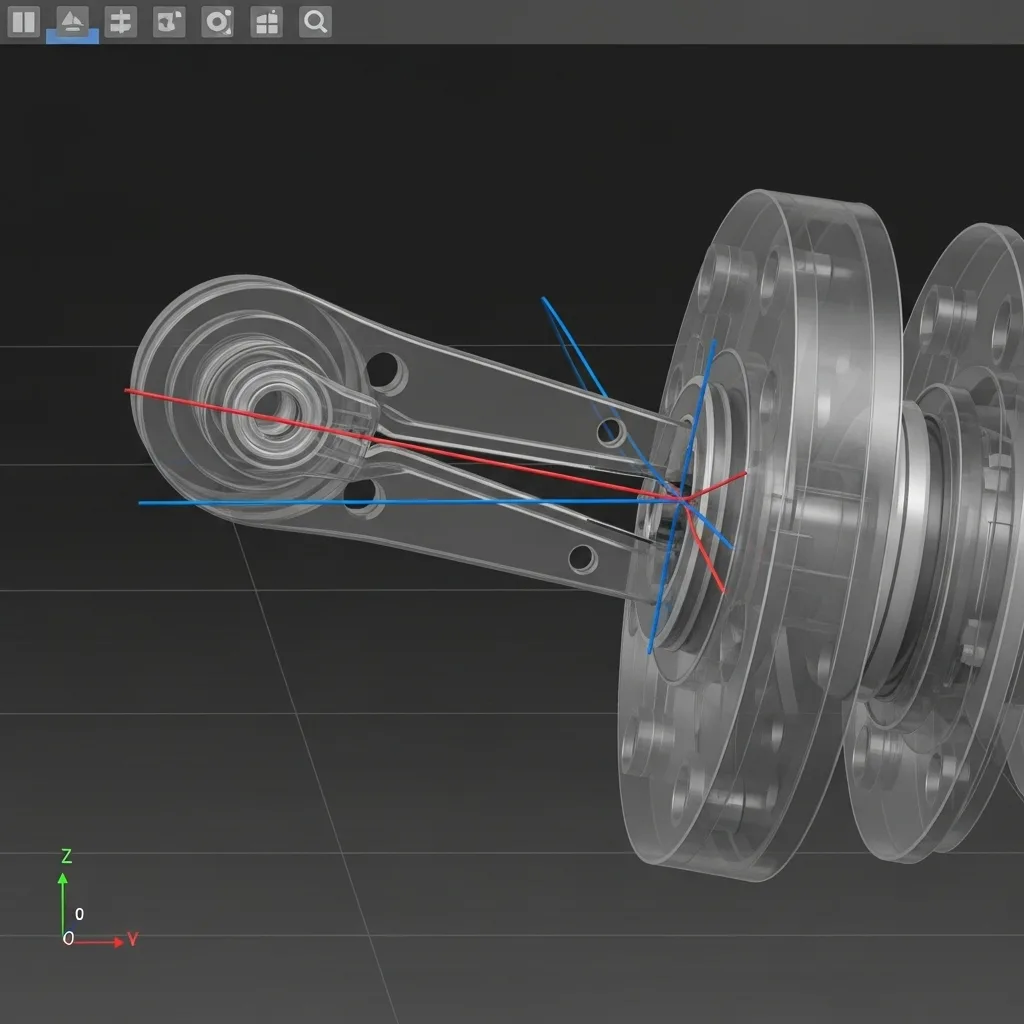Viewport: 1024px width, 1024px height.
Task: Click the signpost-style align icon
Action: 120,22
